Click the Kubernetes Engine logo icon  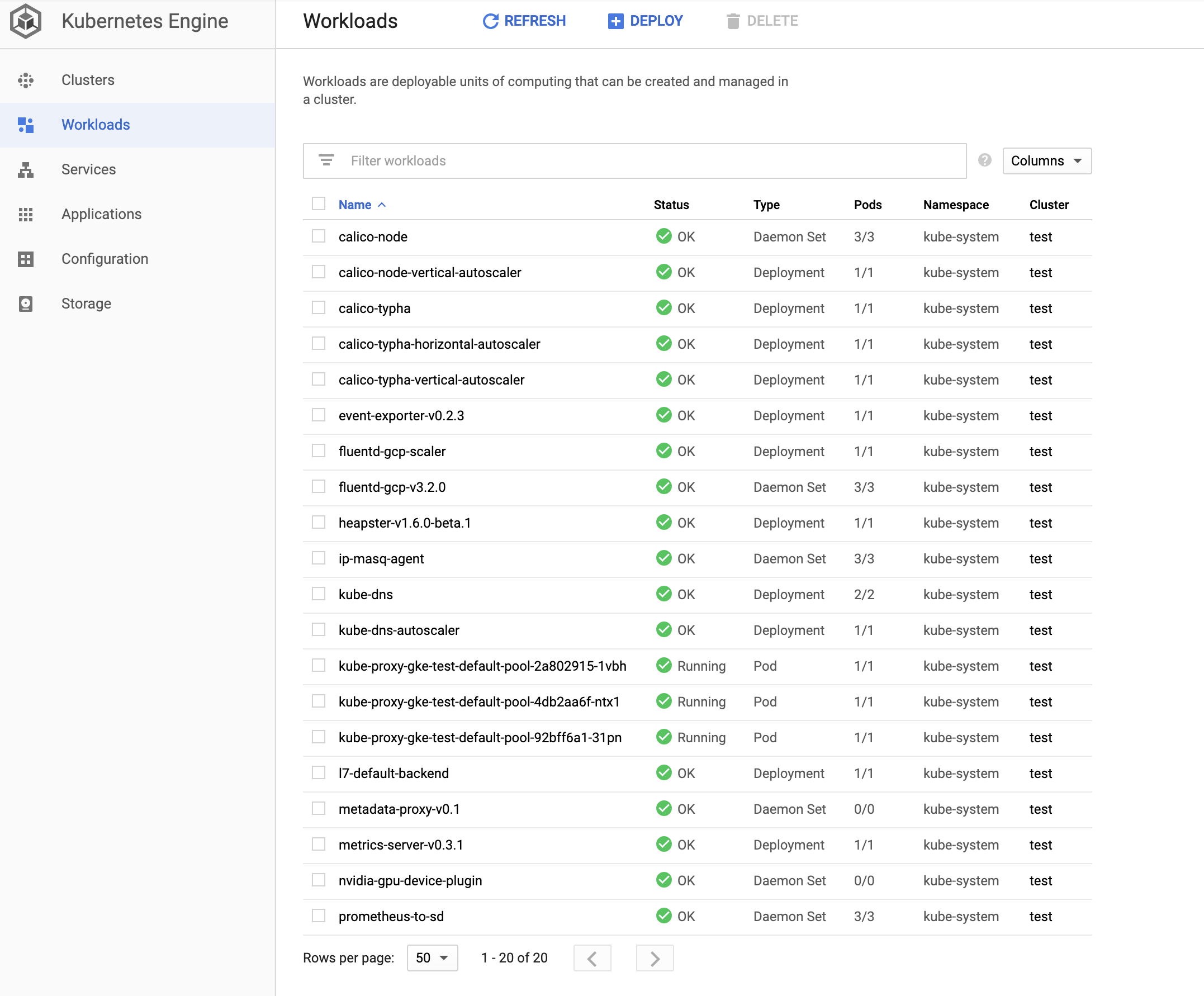tap(25, 21)
